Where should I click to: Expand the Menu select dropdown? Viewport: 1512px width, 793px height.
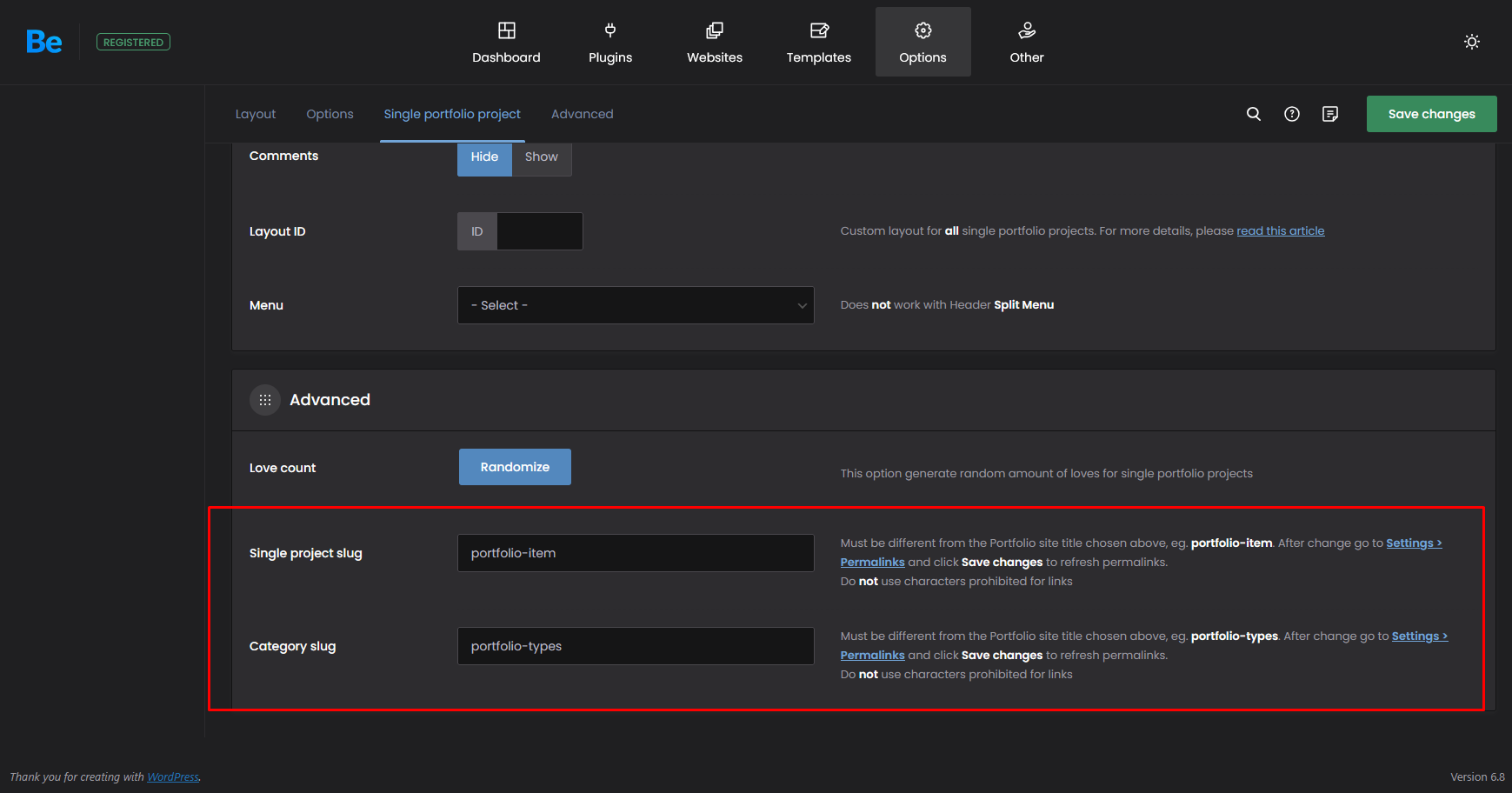click(x=636, y=305)
